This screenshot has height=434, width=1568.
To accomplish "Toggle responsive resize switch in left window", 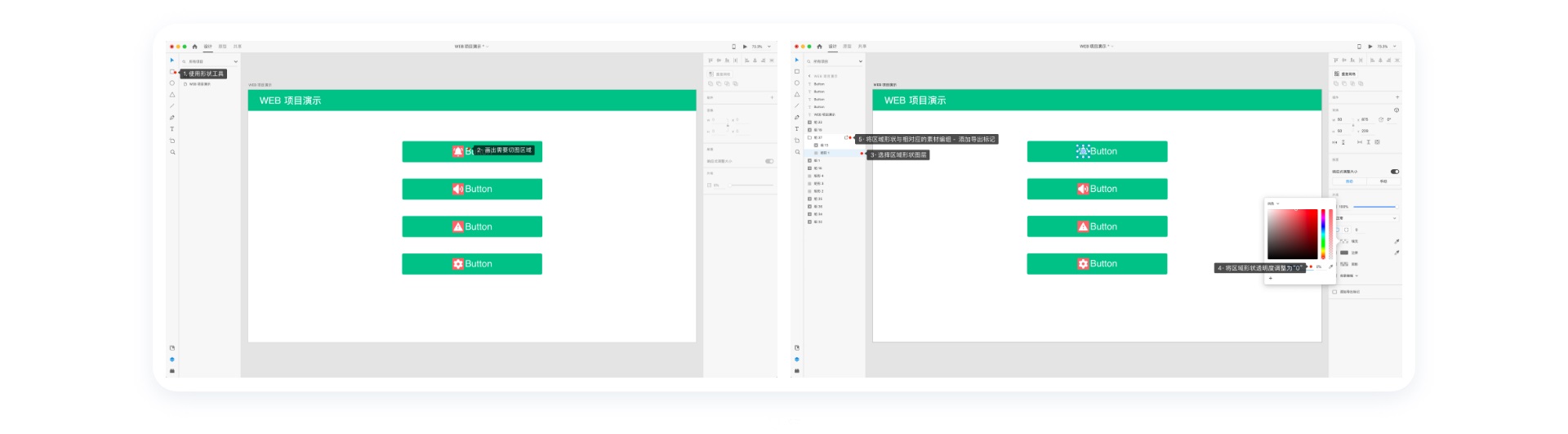I will pos(769,161).
